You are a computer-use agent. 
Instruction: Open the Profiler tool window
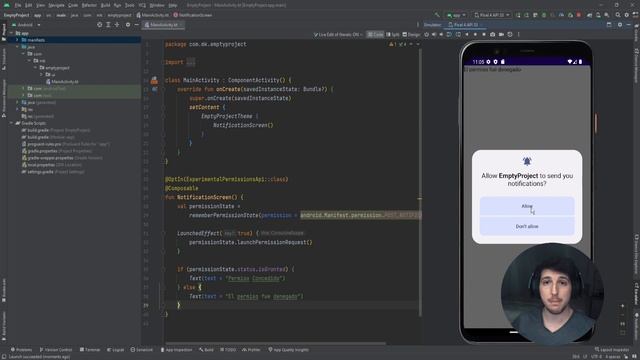click(251, 350)
